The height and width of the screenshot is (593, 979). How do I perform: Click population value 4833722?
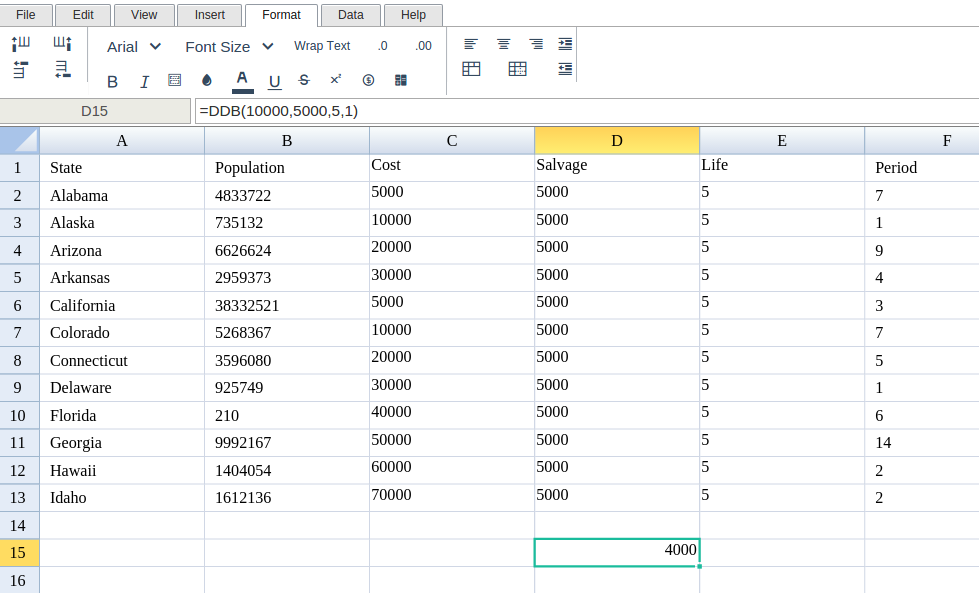[287, 195]
